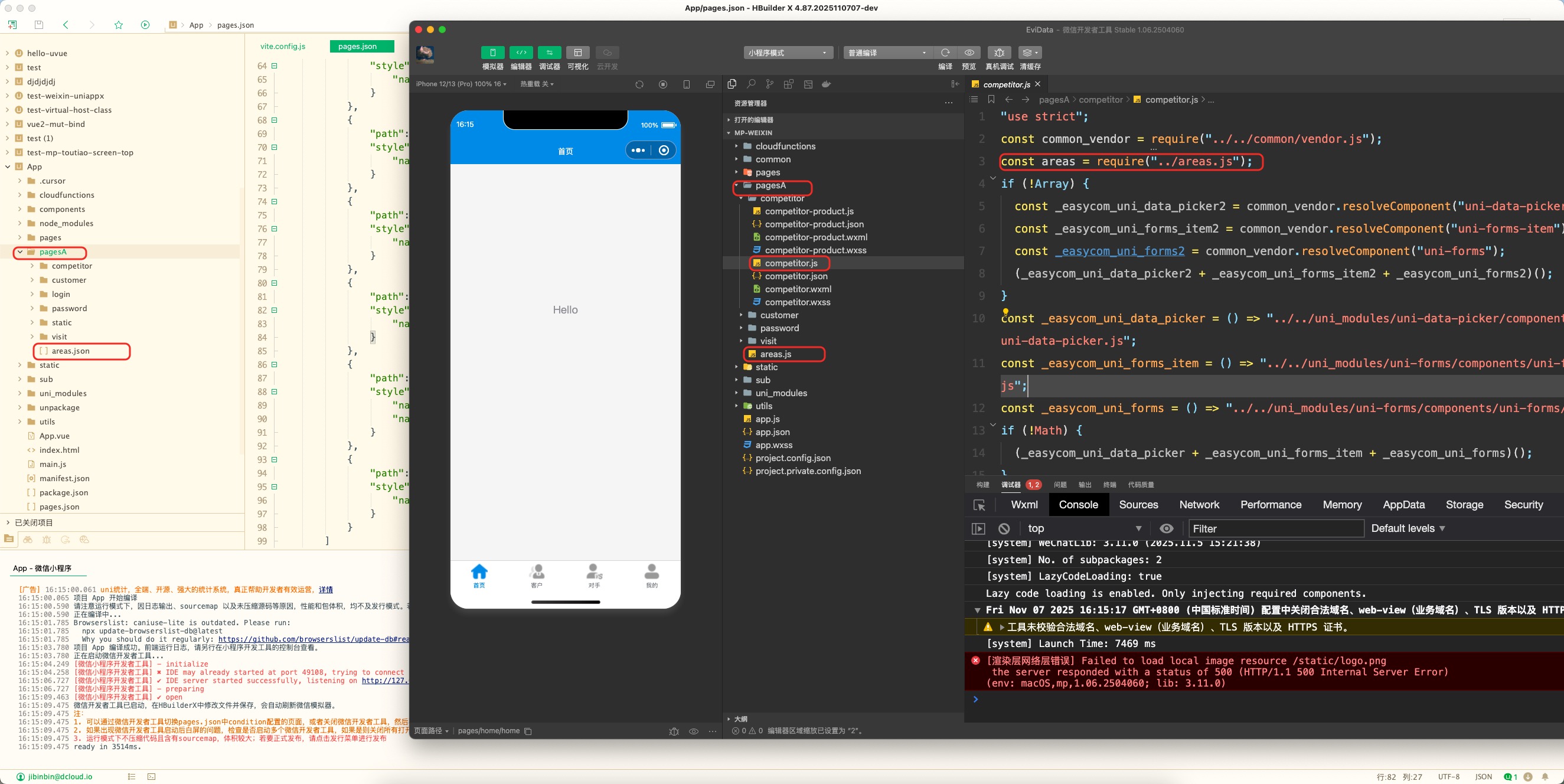This screenshot has height=784, width=1564.
Task: Click the console Filter input field
Action: coord(1275,528)
